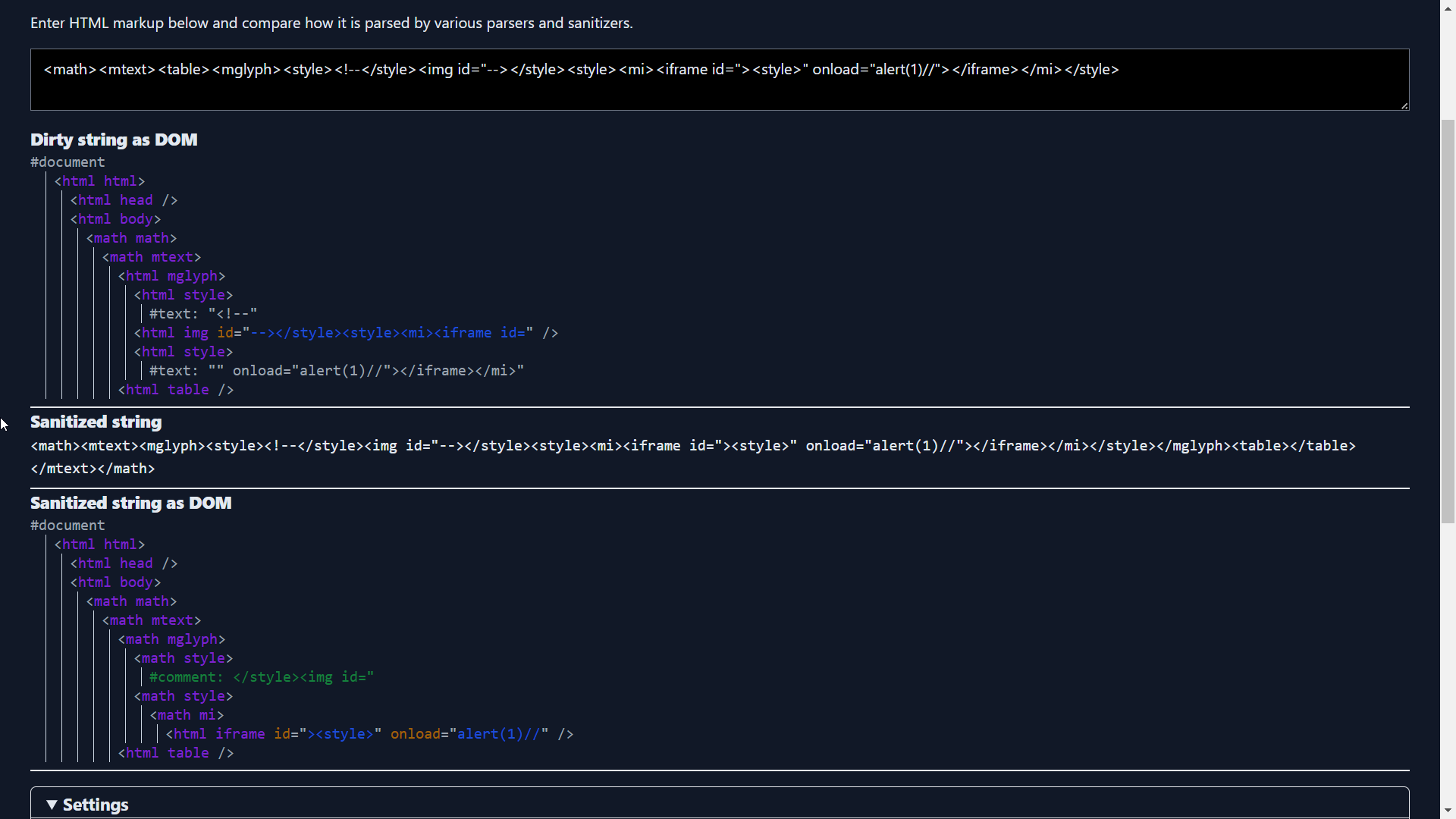Click the Settings section label

96,805
